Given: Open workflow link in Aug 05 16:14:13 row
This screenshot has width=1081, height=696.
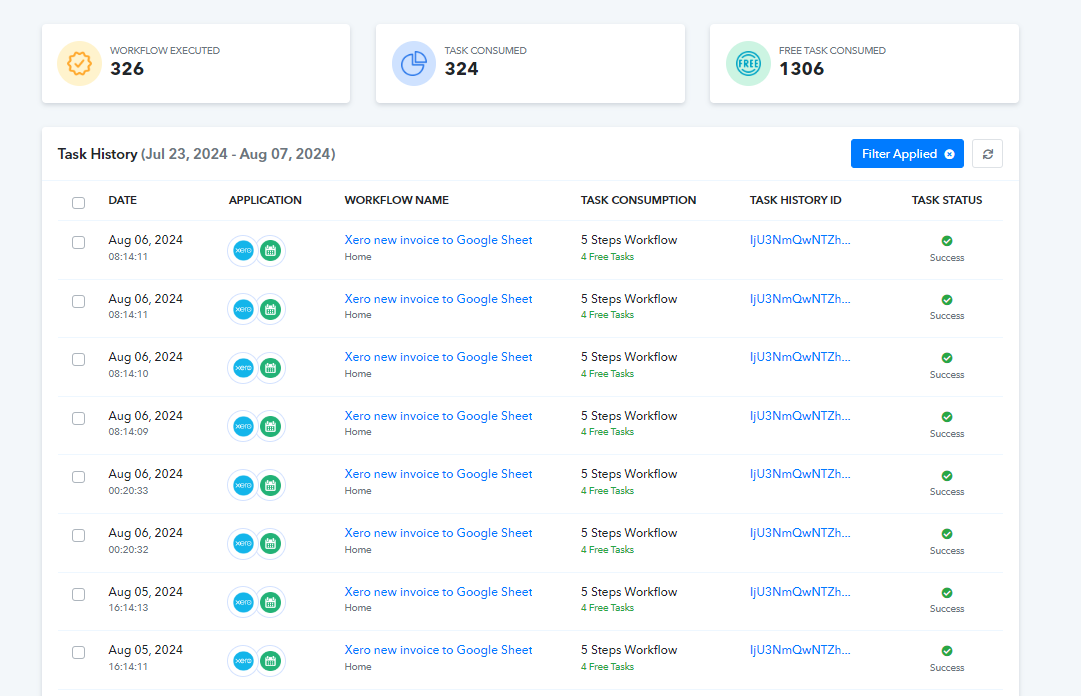Looking at the screenshot, I should tap(438, 592).
